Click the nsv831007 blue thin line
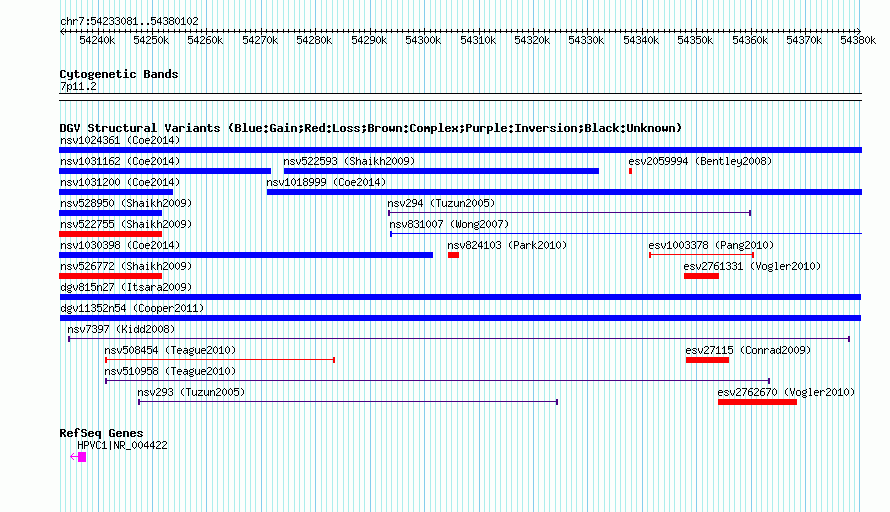890x512 pixels. click(626, 234)
